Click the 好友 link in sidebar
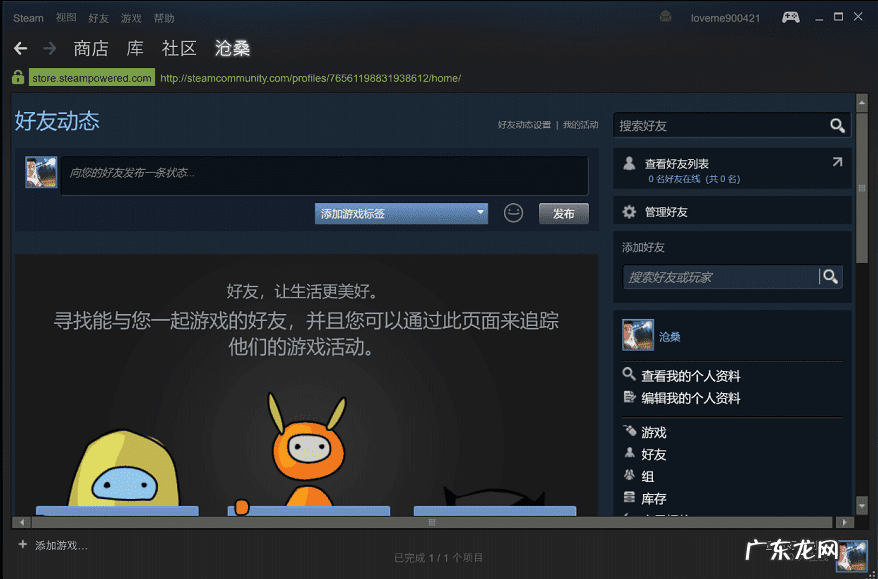Image resolution: width=878 pixels, height=579 pixels. point(654,455)
